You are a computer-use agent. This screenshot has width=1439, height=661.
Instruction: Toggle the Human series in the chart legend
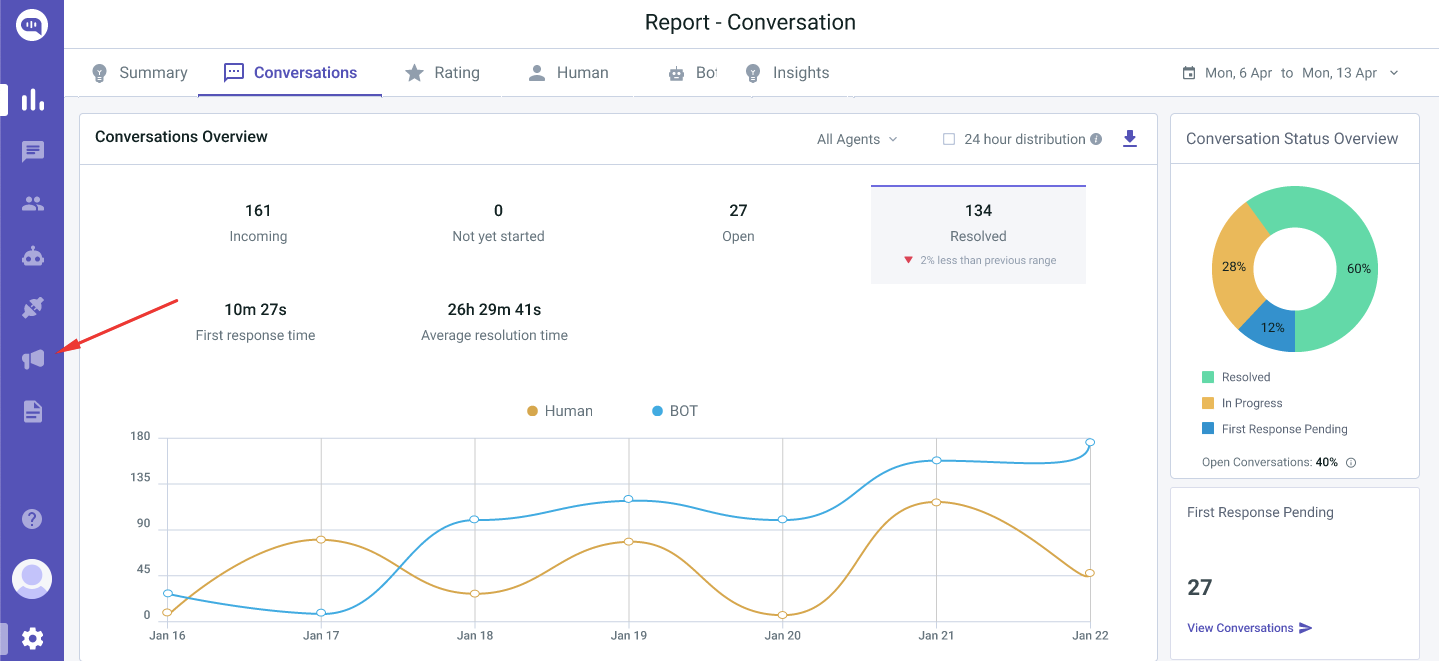pos(559,410)
